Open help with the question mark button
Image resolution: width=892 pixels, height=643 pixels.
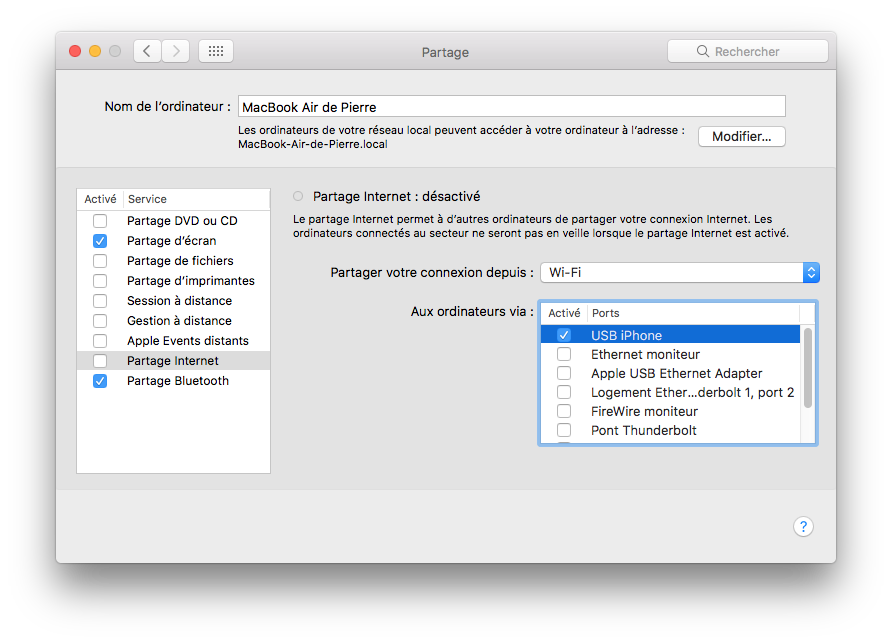click(x=803, y=526)
